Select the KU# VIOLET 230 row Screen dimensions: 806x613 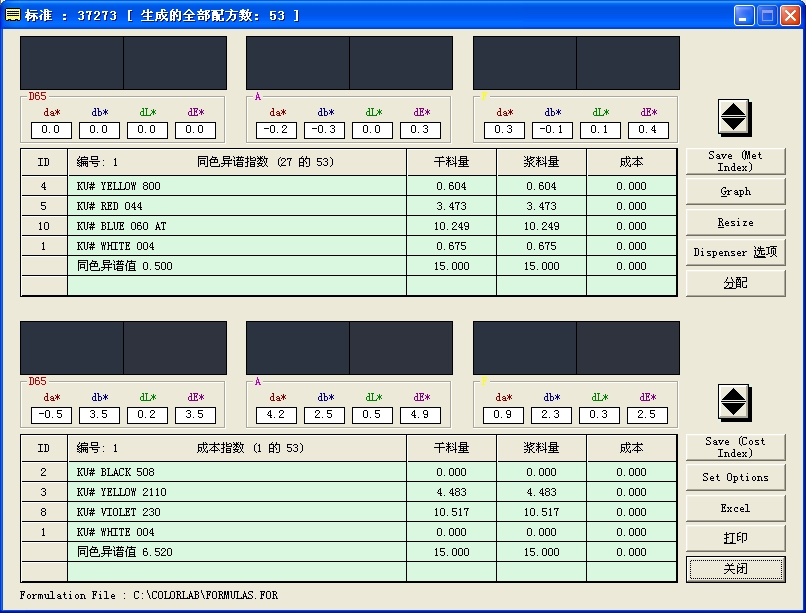click(x=349, y=512)
